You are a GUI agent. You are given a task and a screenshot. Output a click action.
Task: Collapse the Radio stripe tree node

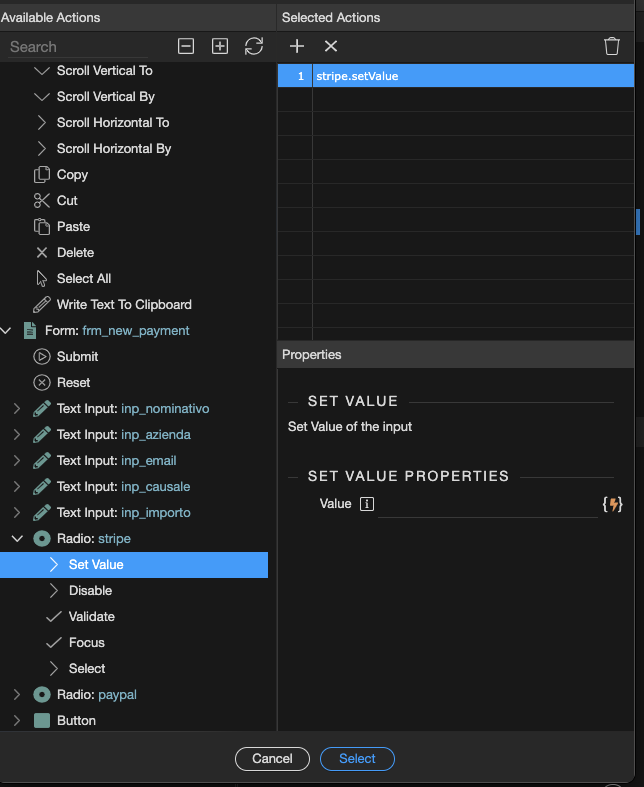[17, 538]
